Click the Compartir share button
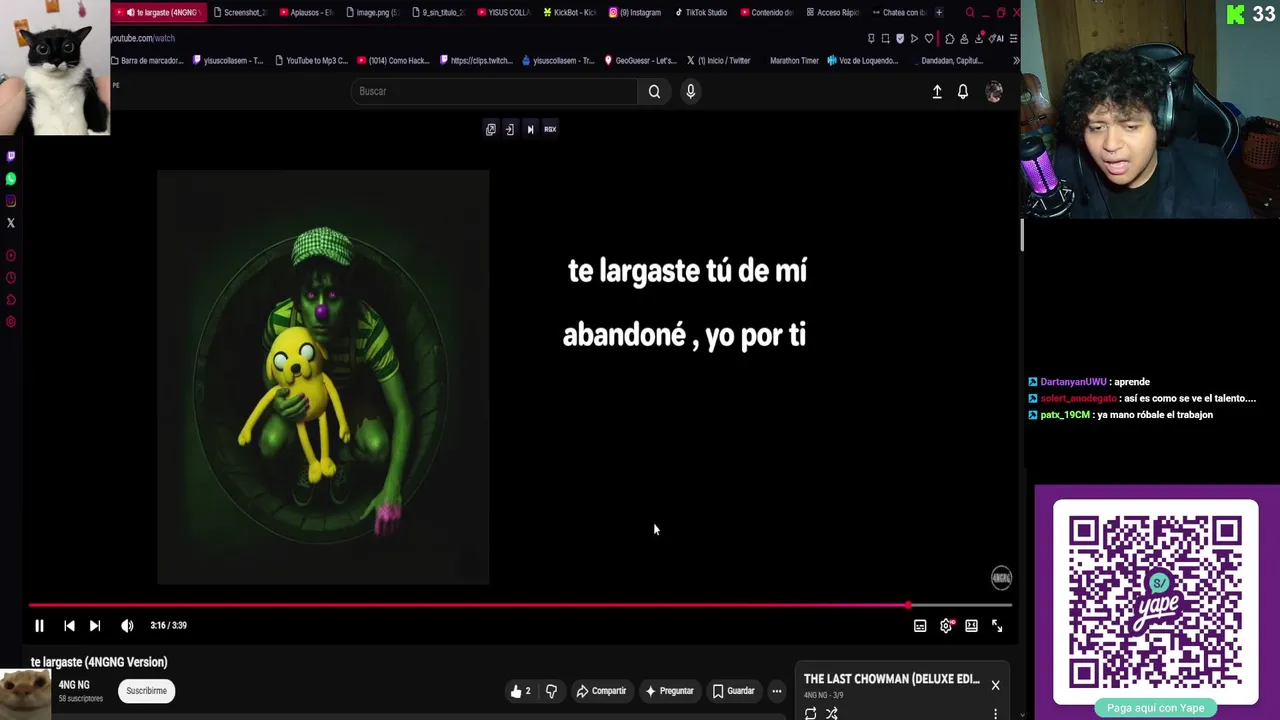The image size is (1280, 720). 601,691
